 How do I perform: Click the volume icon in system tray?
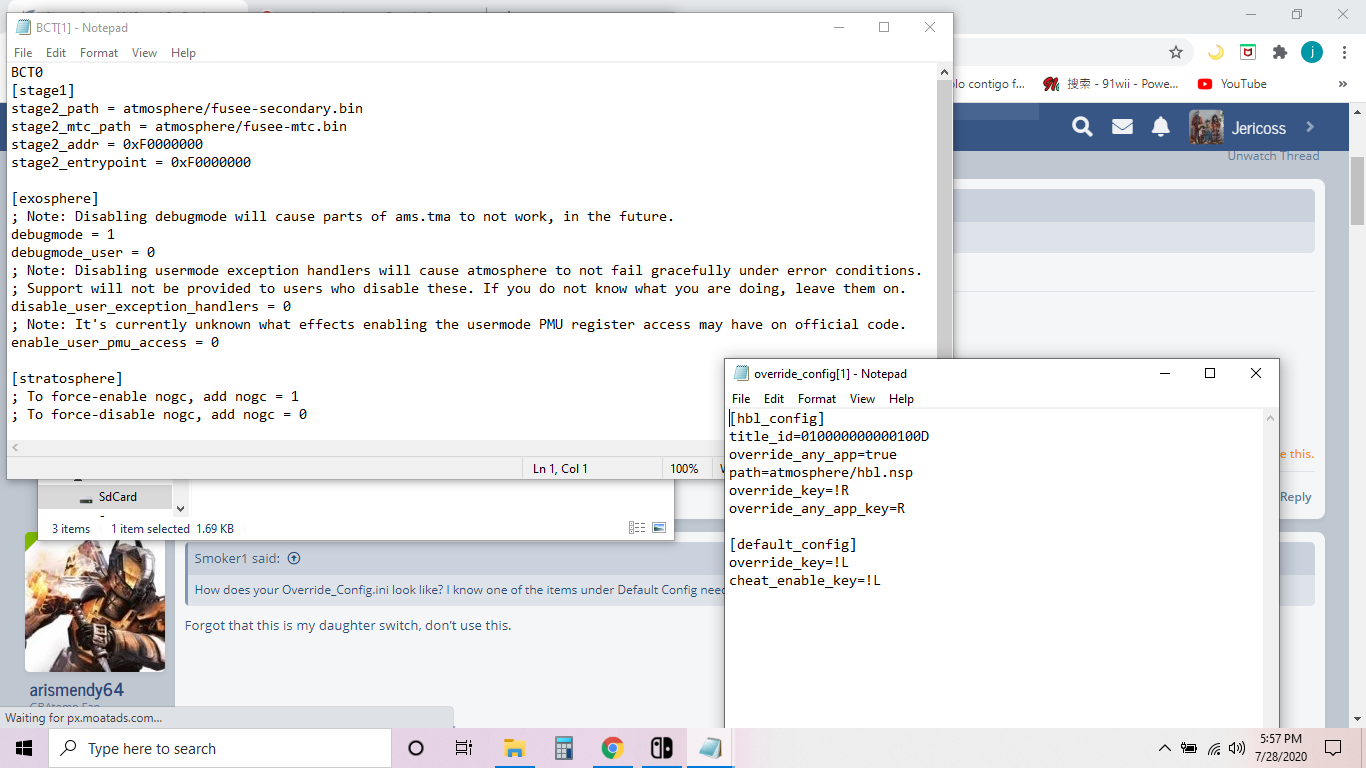pyautogui.click(x=1237, y=748)
